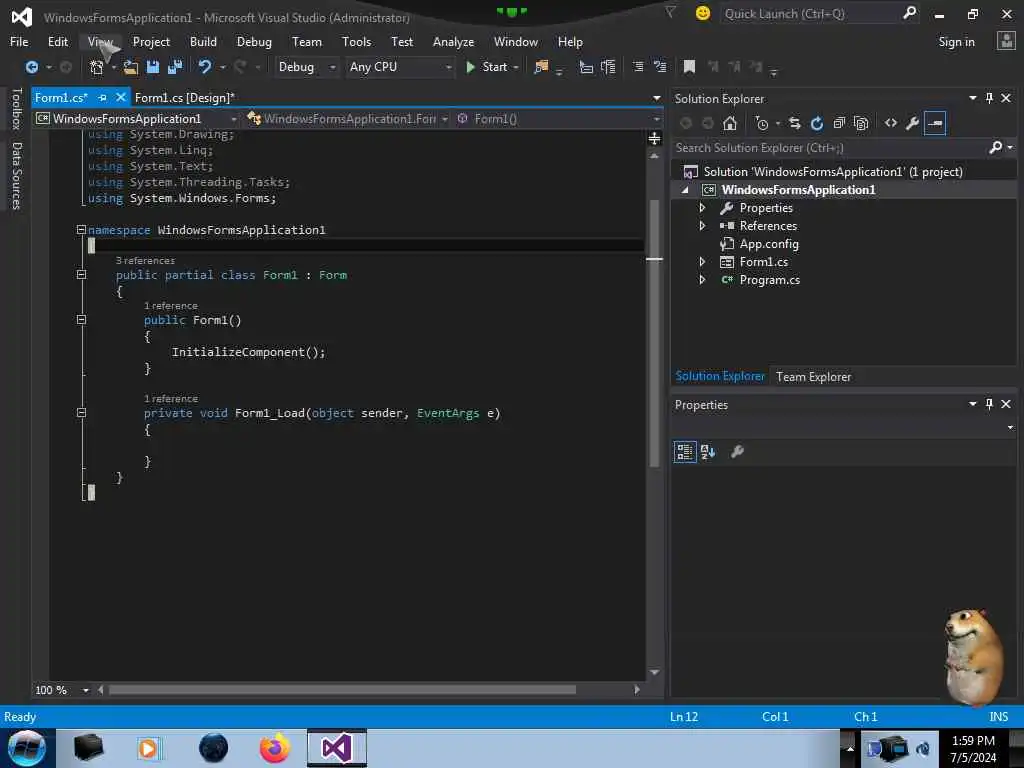This screenshot has height=768, width=1024.
Task: Open the Start button dropdown arrow
Action: click(x=516, y=67)
